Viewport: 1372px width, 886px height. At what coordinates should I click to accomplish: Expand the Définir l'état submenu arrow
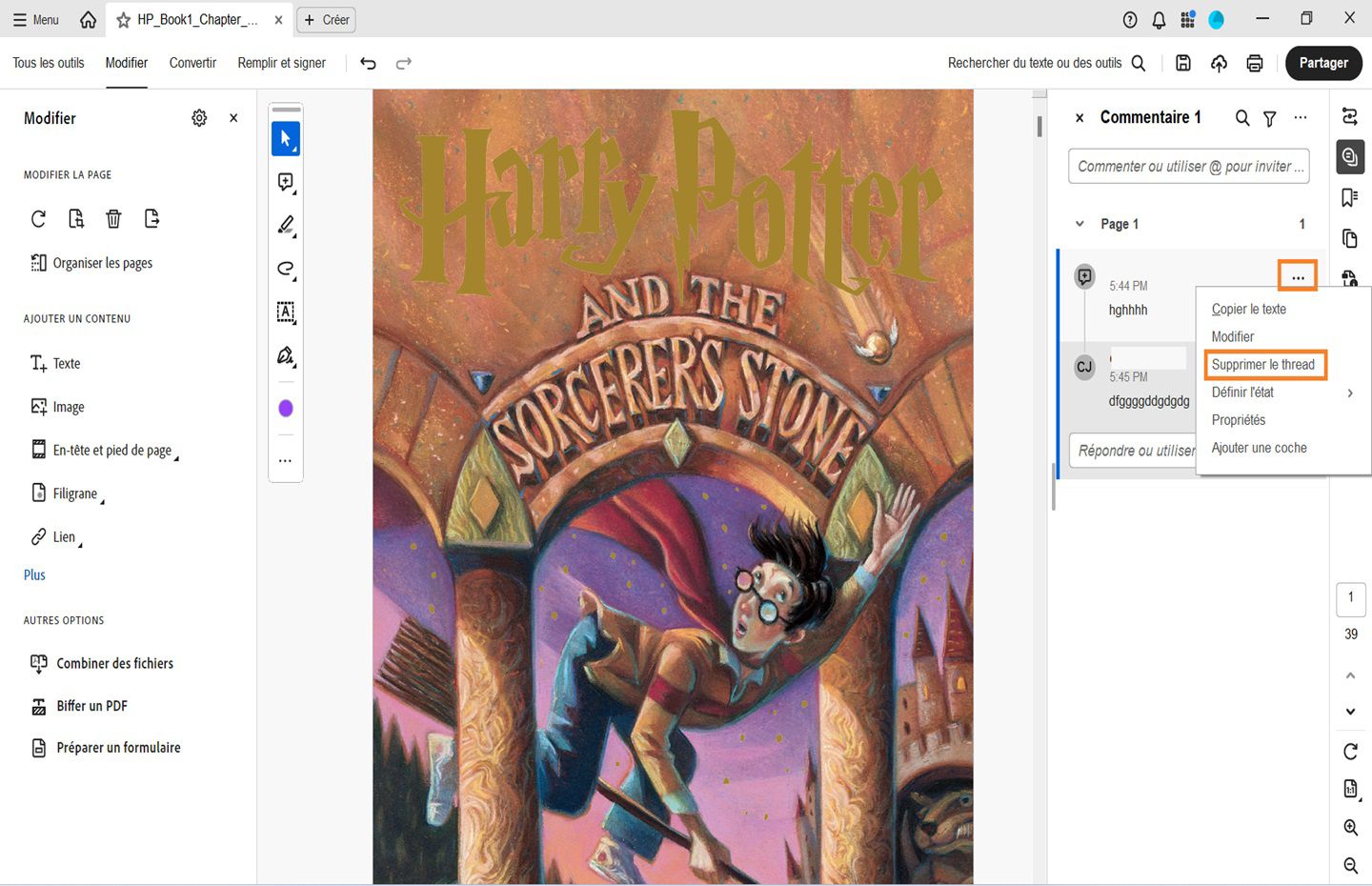click(1350, 393)
